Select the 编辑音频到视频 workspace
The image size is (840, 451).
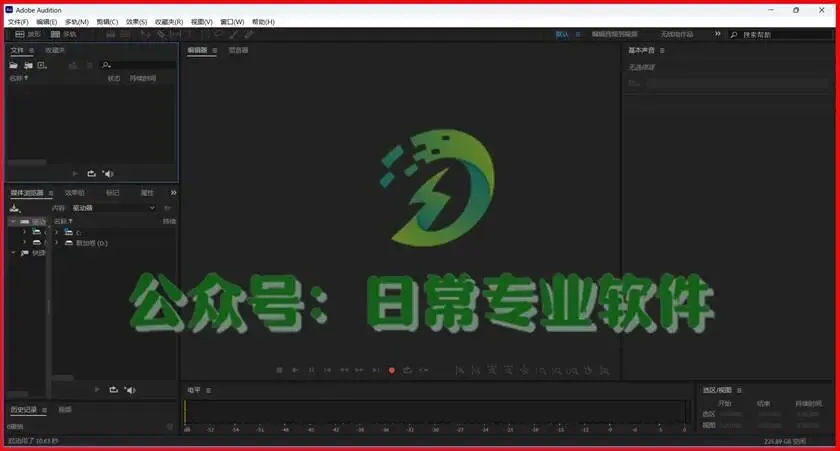614,34
